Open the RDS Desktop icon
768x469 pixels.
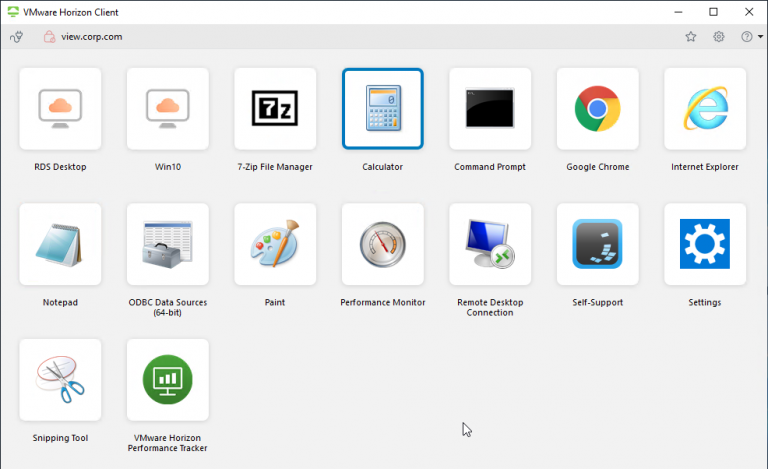60,109
